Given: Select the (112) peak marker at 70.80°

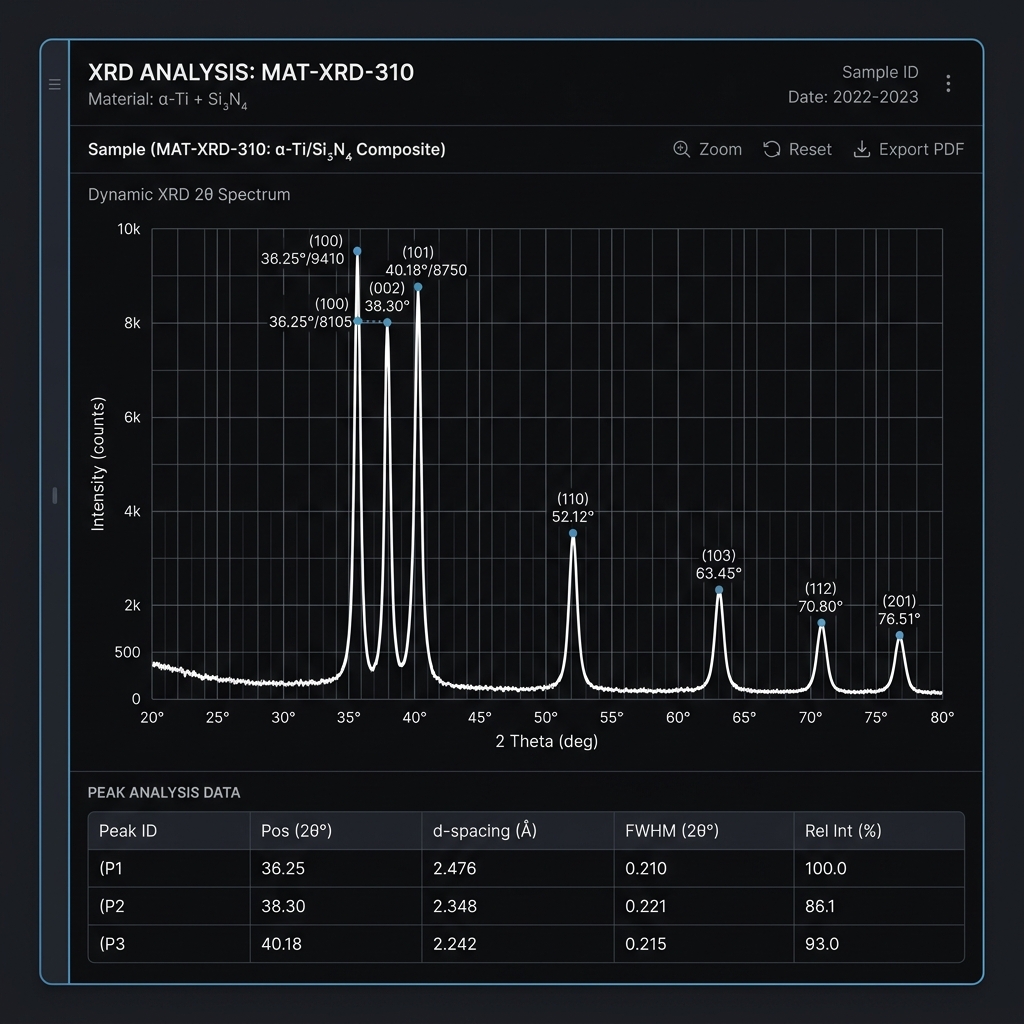Looking at the screenshot, I should tap(822, 623).
